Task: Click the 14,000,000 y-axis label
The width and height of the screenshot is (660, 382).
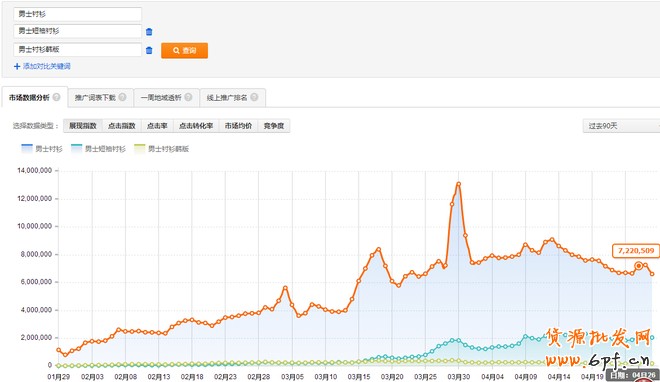Action: (x=35, y=170)
